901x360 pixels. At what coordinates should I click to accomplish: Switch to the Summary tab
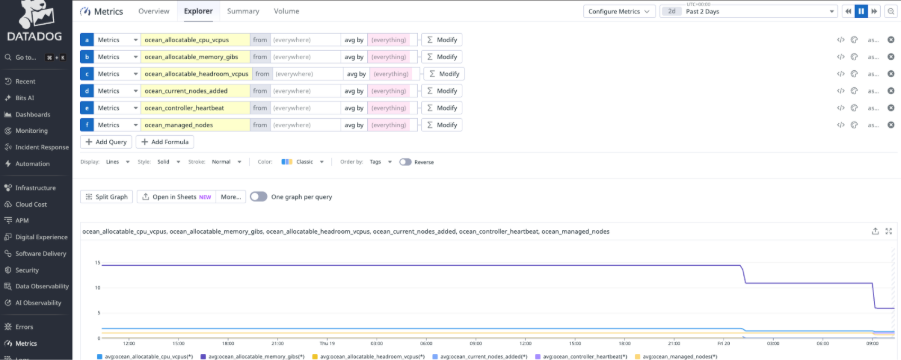coord(243,11)
